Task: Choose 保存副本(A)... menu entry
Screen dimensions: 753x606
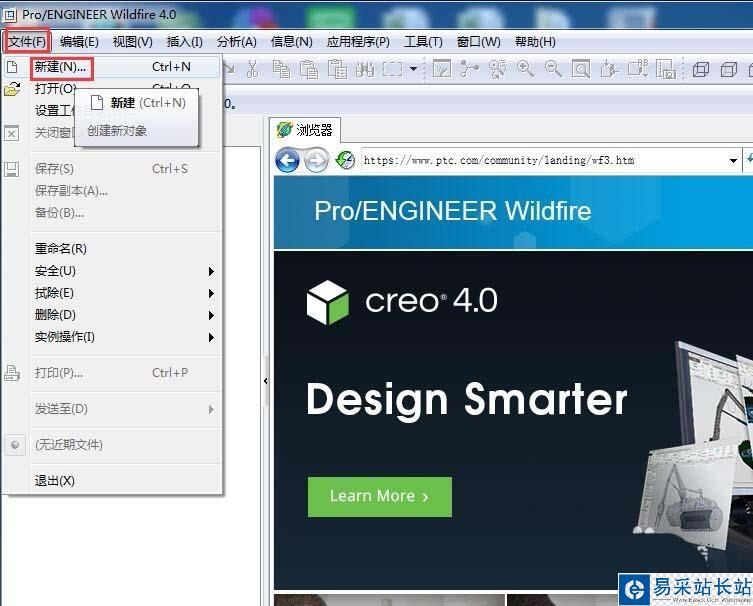Action: pos(125,191)
